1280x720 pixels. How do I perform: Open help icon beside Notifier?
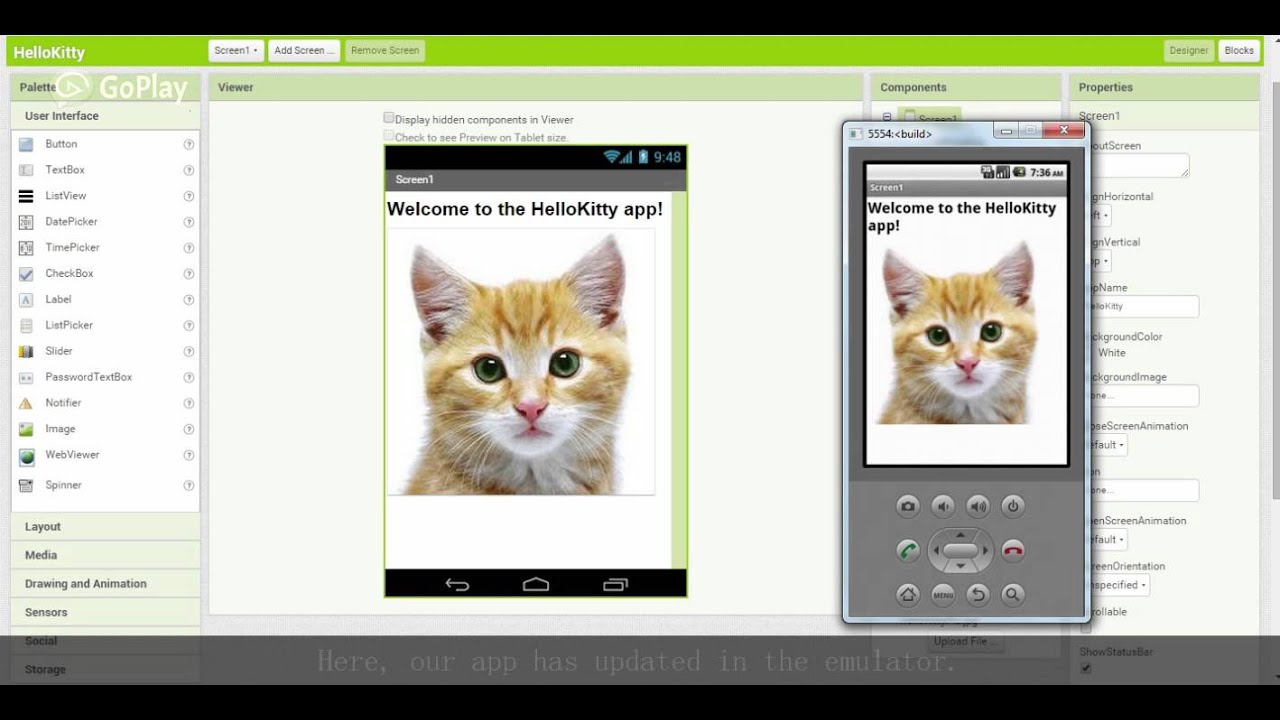188,403
